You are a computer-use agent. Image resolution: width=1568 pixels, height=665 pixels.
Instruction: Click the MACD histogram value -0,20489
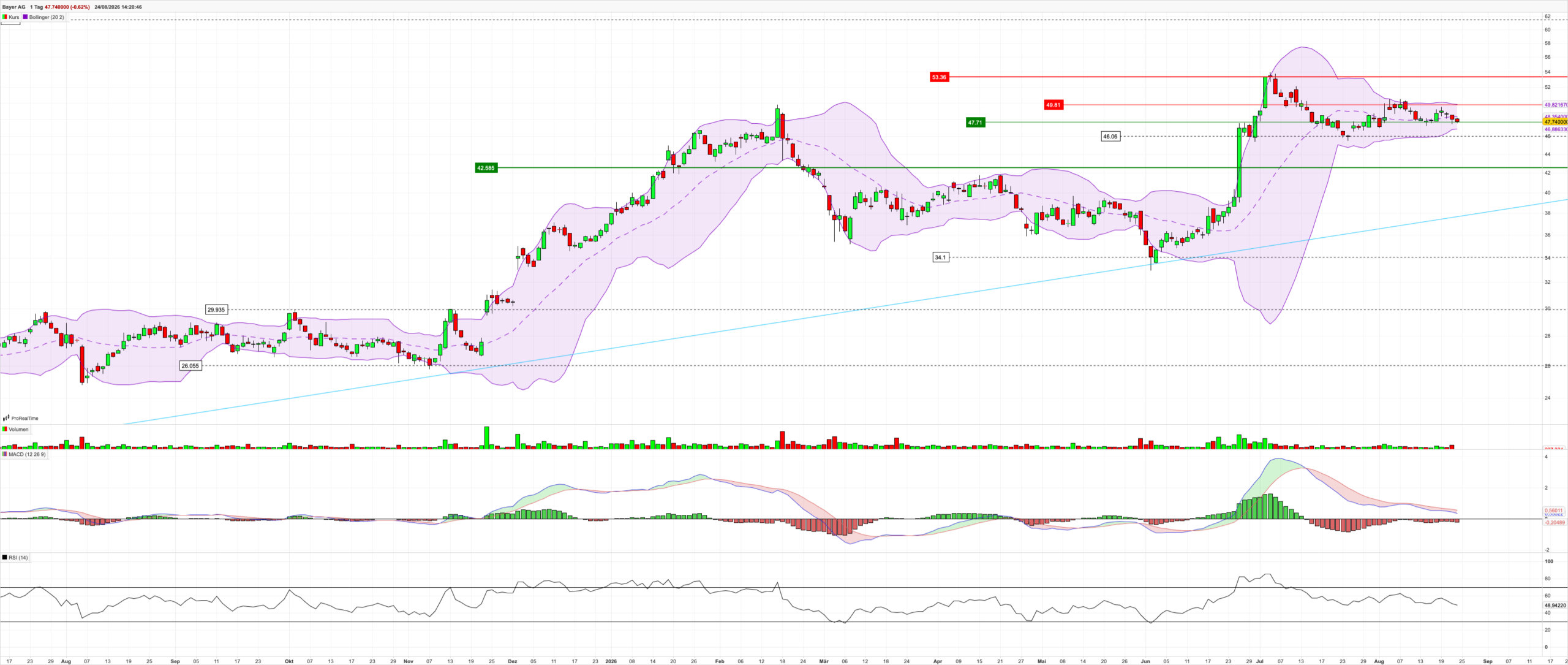point(1555,523)
